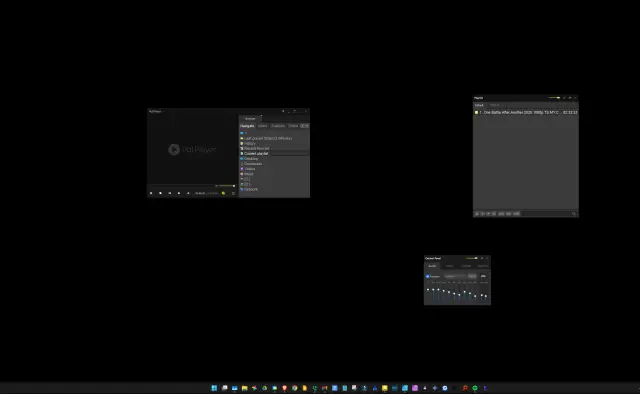
Task: Select the Audio tab in Control Panel
Action: pyautogui.click(x=432, y=266)
